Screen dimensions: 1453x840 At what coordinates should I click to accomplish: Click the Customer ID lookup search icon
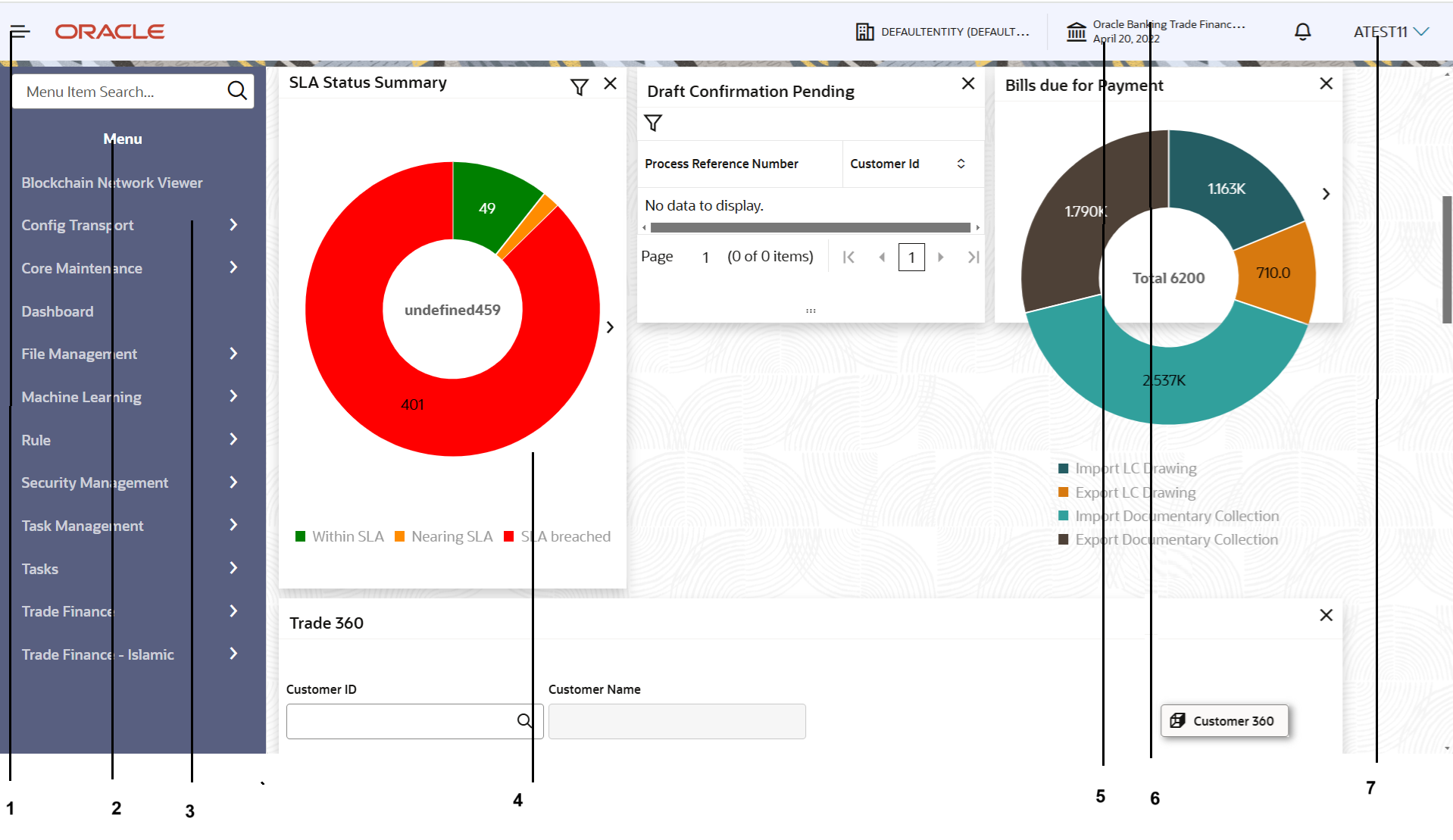524,720
